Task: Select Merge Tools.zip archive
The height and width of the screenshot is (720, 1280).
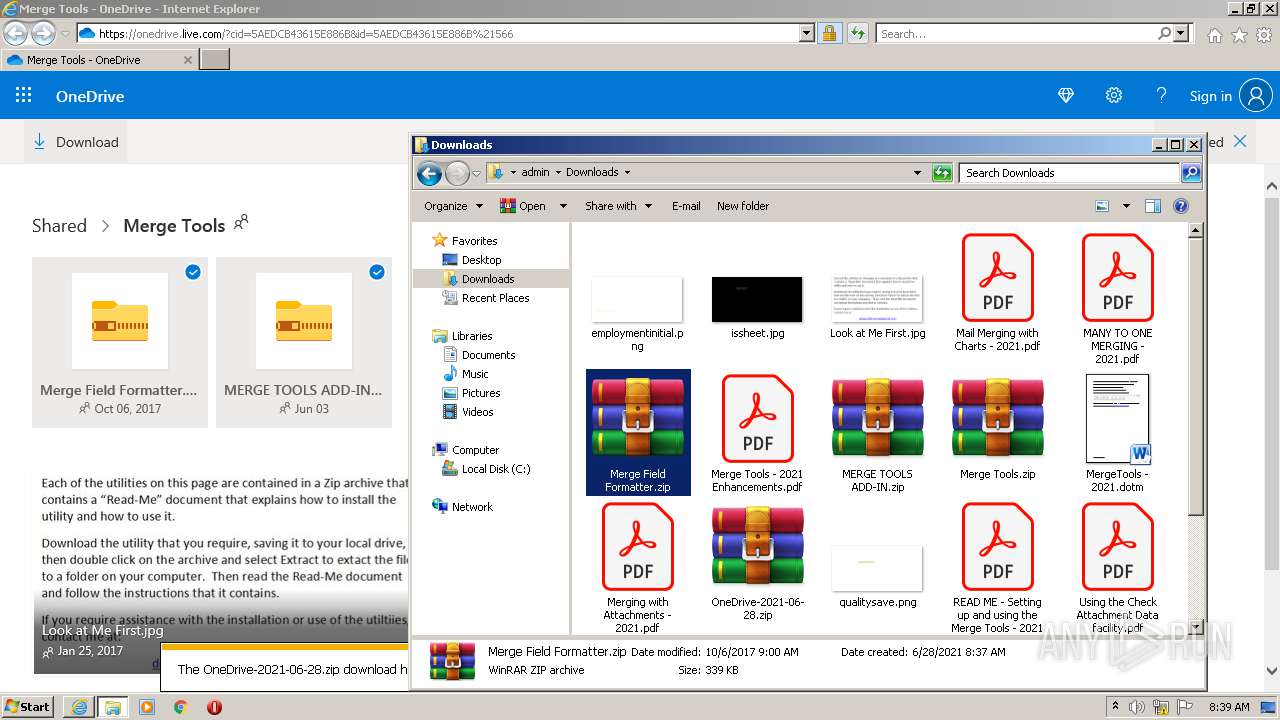Action: tap(997, 427)
